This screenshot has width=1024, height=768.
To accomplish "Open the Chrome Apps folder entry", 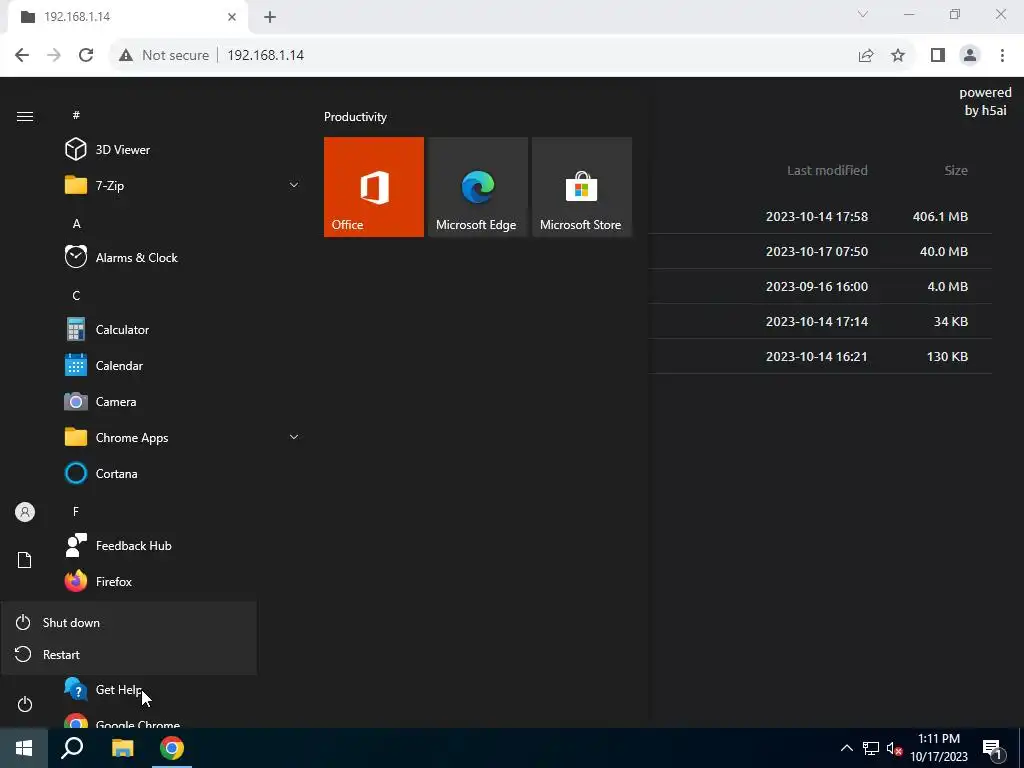I will tap(182, 437).
